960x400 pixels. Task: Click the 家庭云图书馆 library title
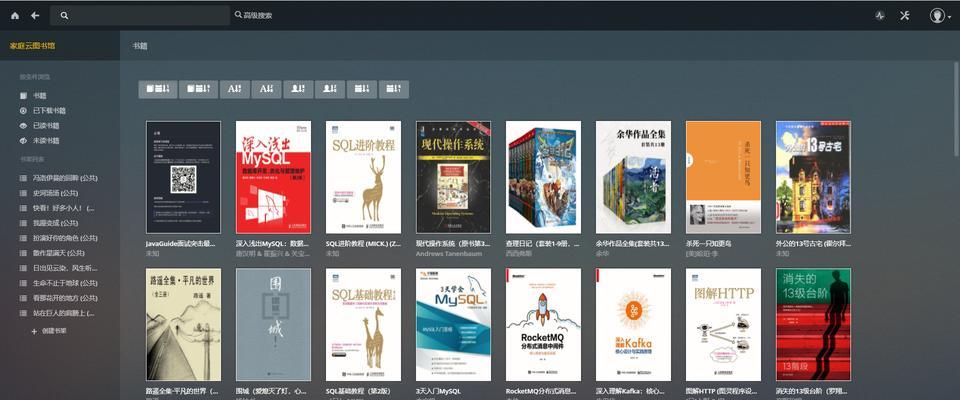tap(32, 45)
